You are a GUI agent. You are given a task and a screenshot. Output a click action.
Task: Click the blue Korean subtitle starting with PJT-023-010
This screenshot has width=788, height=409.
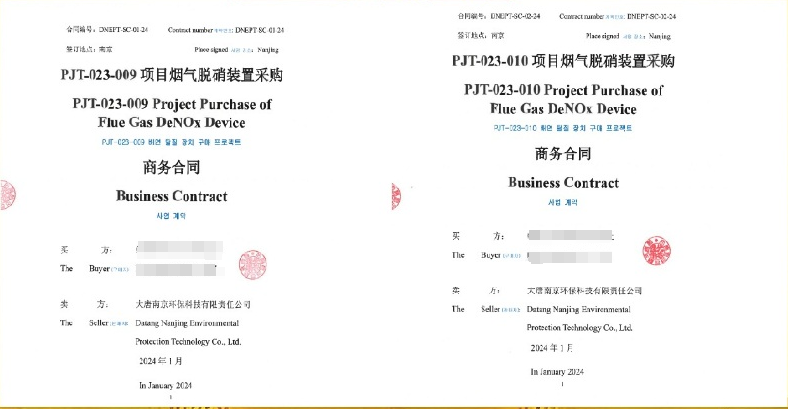click(x=563, y=128)
